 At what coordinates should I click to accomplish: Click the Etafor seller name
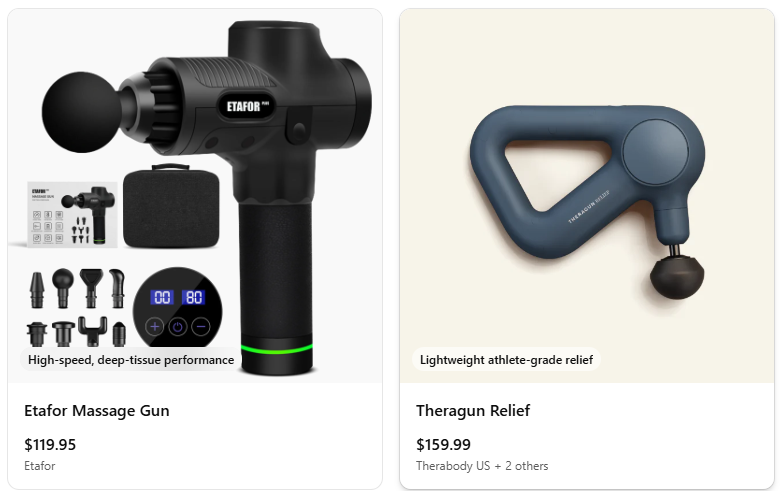click(39, 466)
